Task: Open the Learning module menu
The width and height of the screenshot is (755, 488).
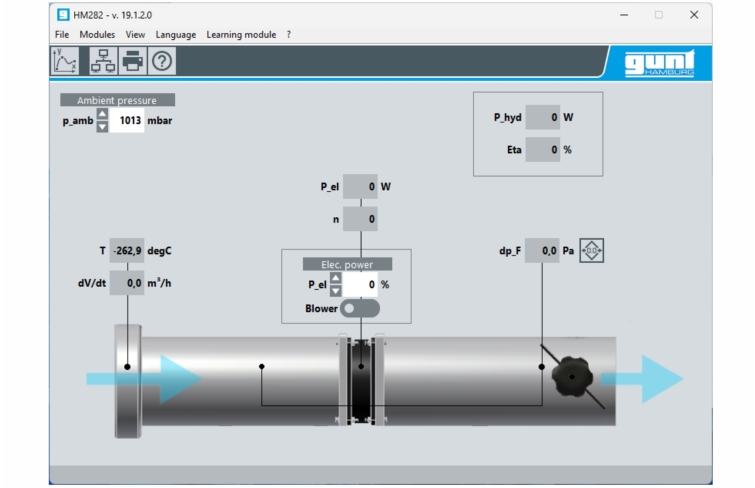Action: [x=241, y=34]
